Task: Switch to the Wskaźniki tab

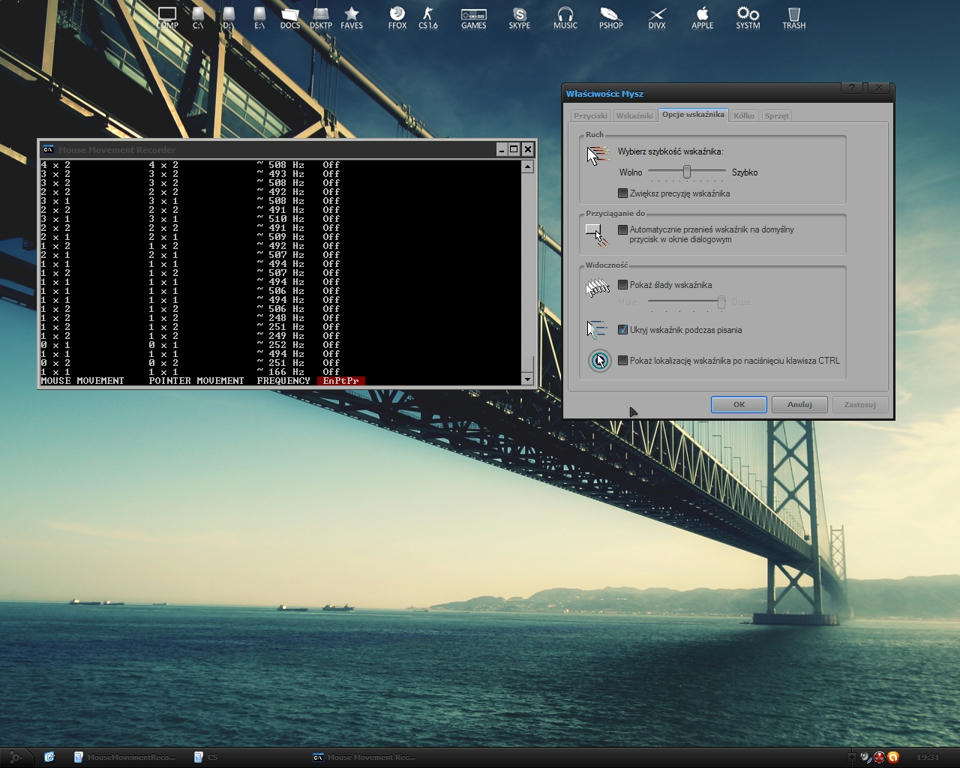Action: pyautogui.click(x=634, y=116)
